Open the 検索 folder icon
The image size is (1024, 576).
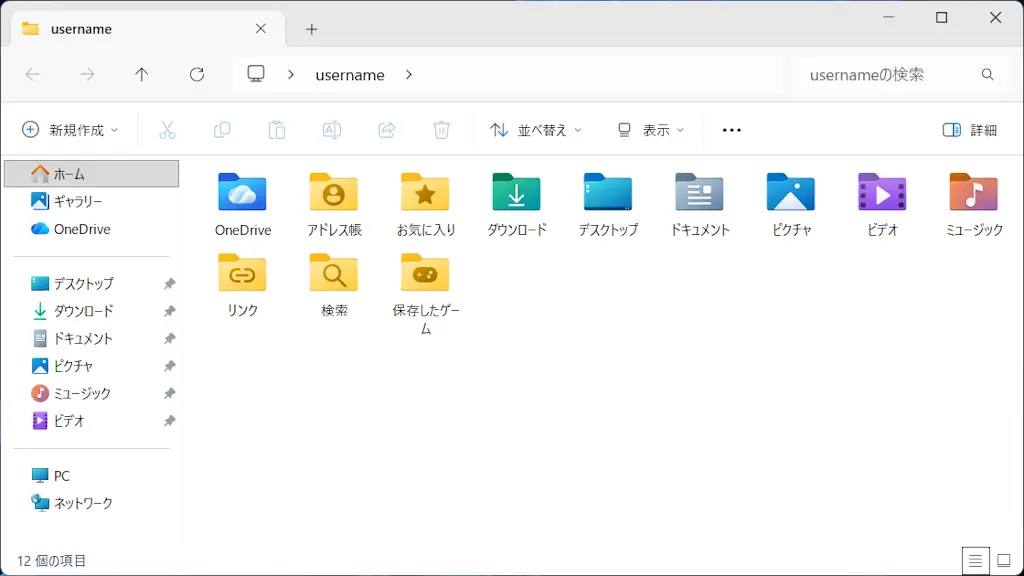(334, 274)
